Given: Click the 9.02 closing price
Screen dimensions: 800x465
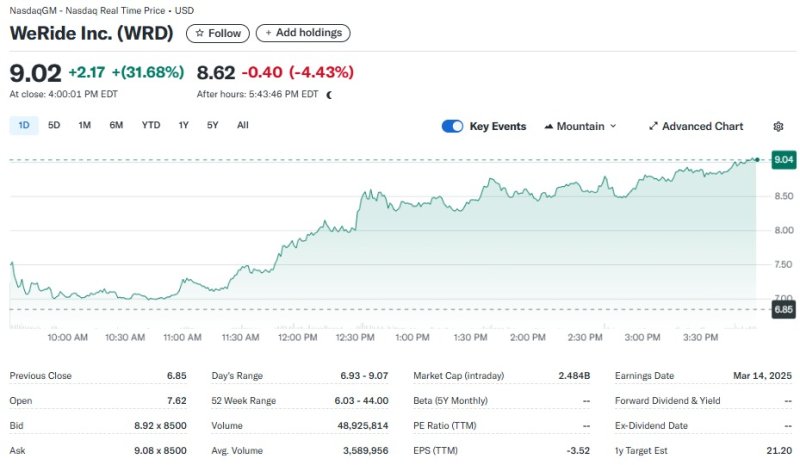Looking at the screenshot, I should tap(35, 73).
